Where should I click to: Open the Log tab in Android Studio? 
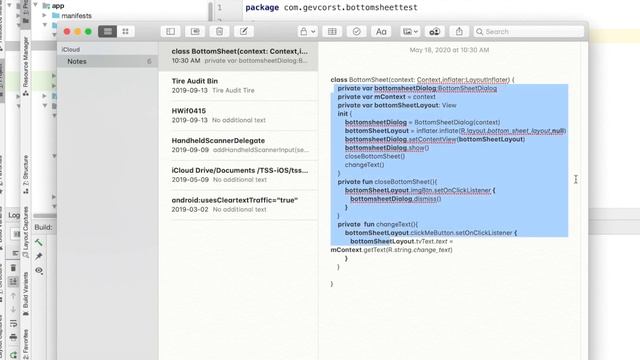click(x=14, y=215)
